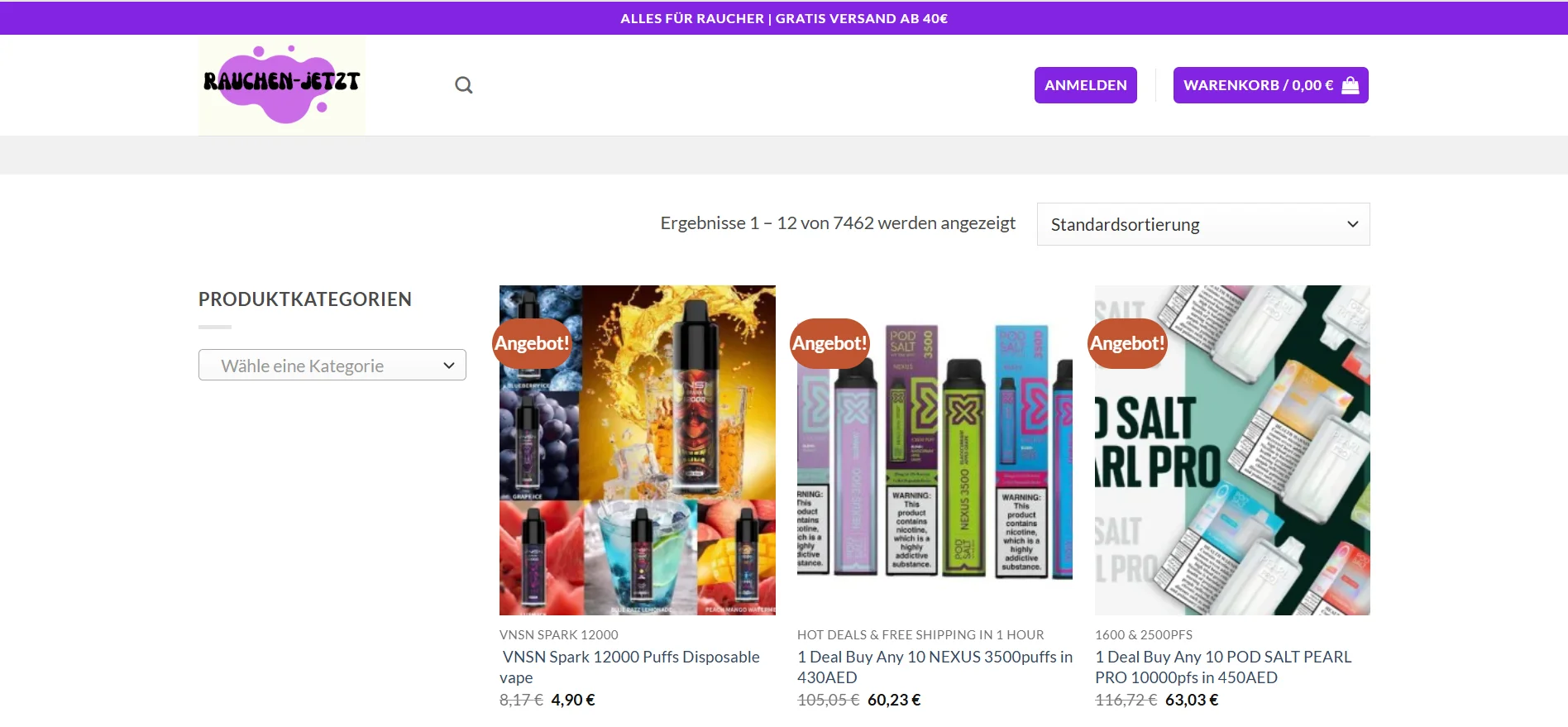The height and width of the screenshot is (727, 1568).
Task: Open 1 Deal Buy Any 10 NEXUS 3500puffs link
Action: pyautogui.click(x=935, y=667)
